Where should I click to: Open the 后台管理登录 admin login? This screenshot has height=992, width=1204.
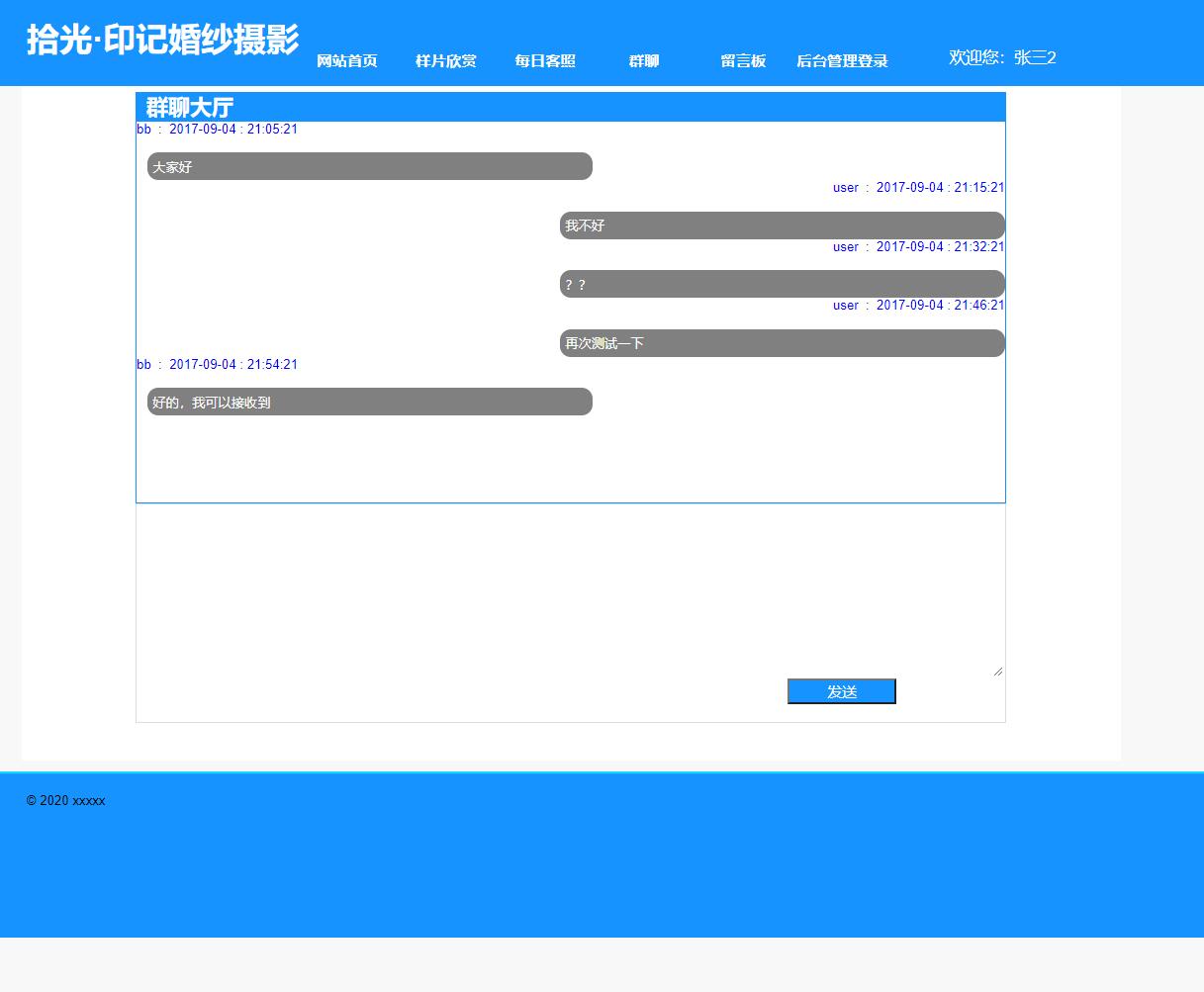coord(842,60)
